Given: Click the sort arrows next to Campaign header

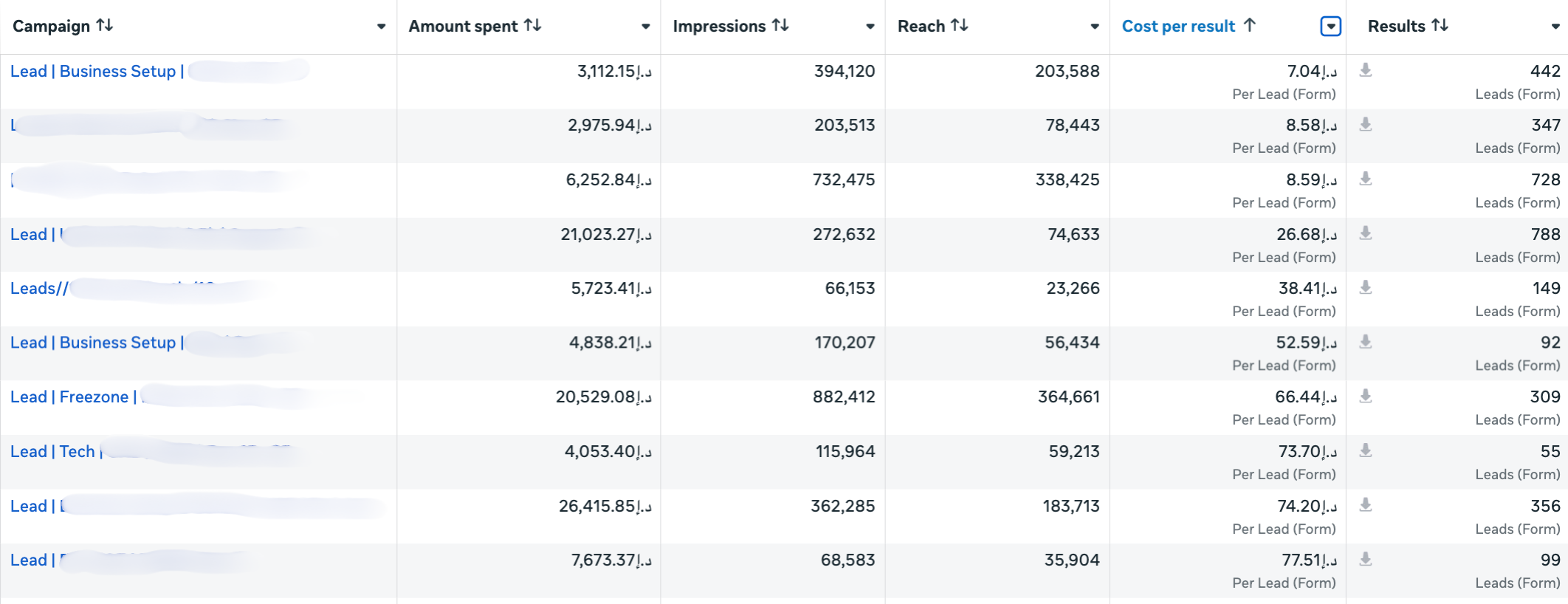Looking at the screenshot, I should [105, 26].
